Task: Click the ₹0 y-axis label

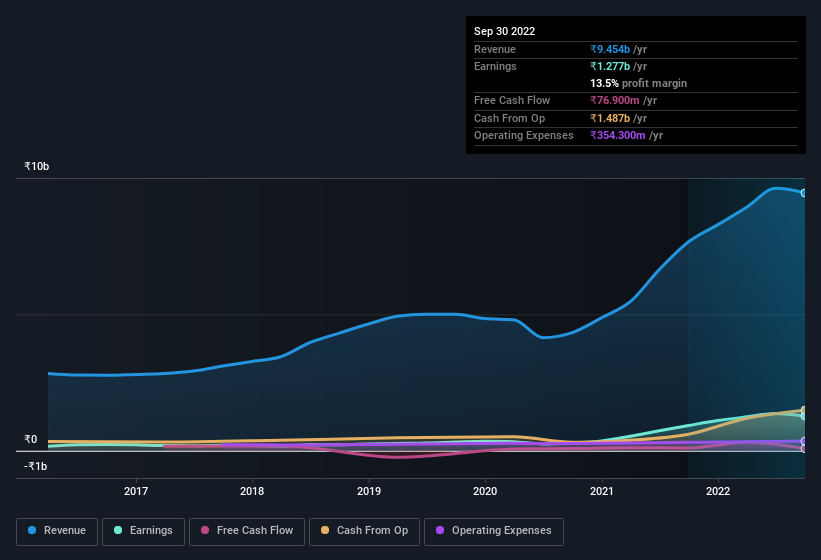Action: [x=31, y=440]
